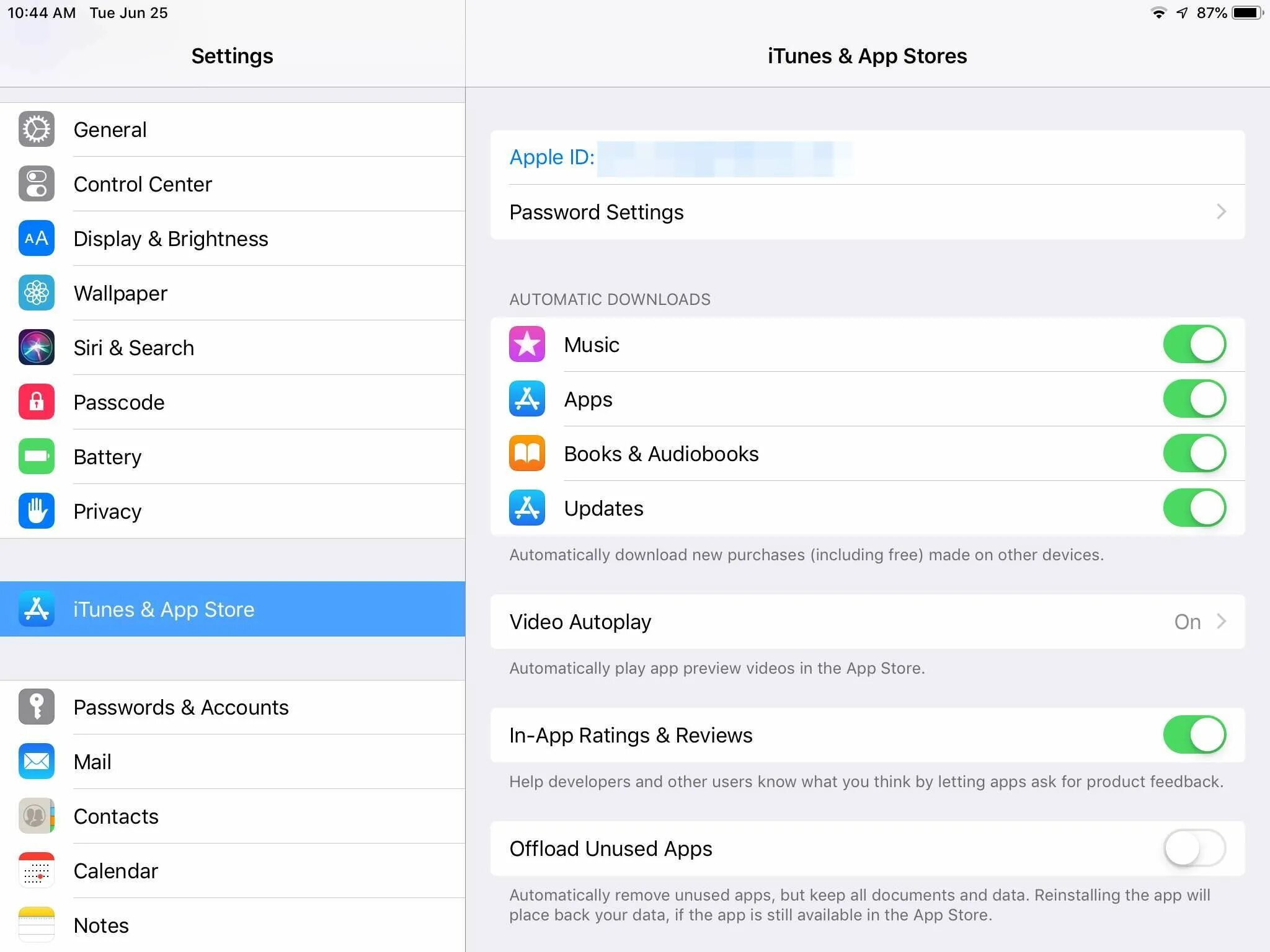This screenshot has width=1270, height=952.
Task: Open Passwords & Accounts settings
Action: tap(180, 707)
